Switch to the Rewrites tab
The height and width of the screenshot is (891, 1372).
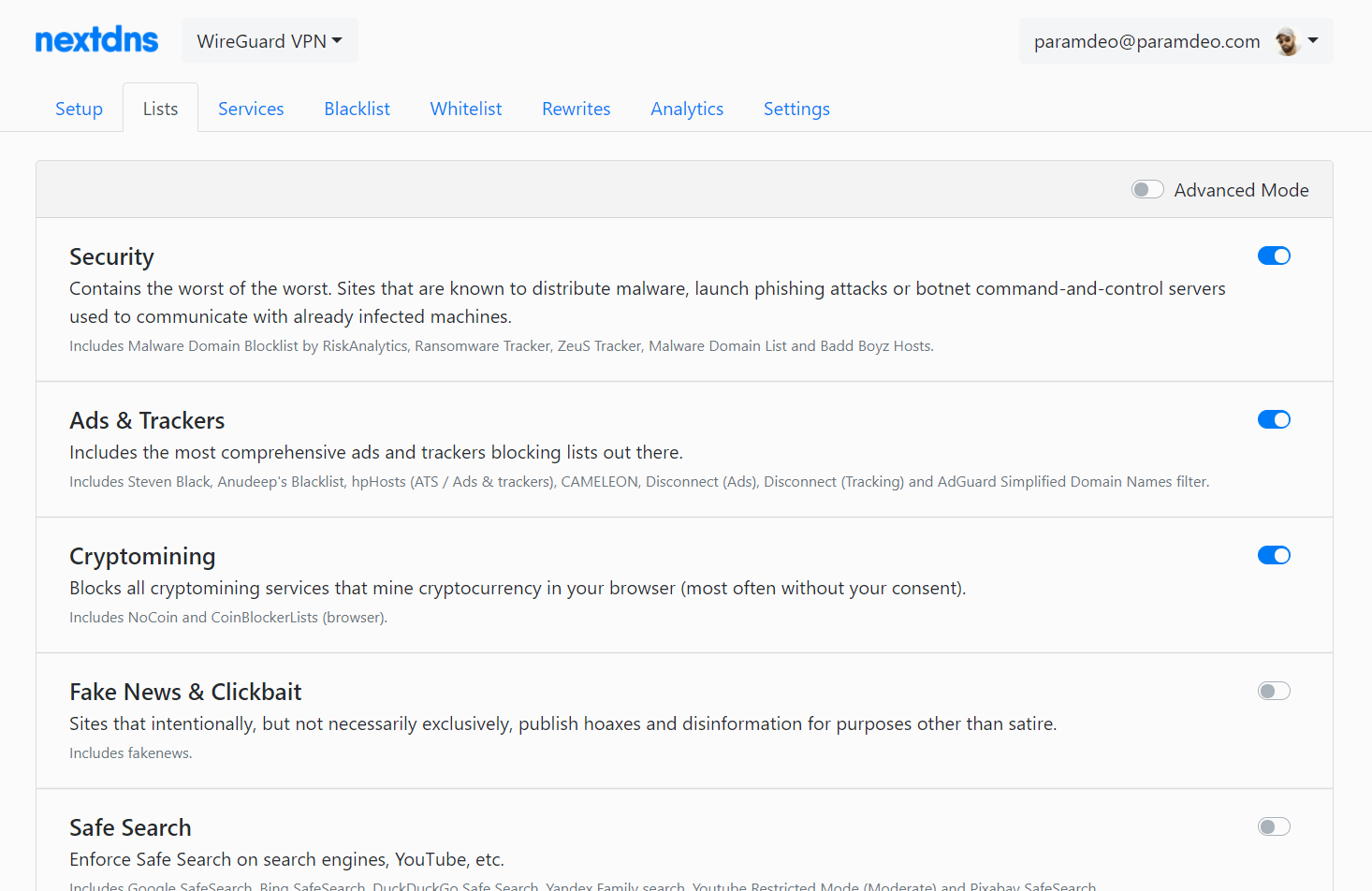click(576, 109)
